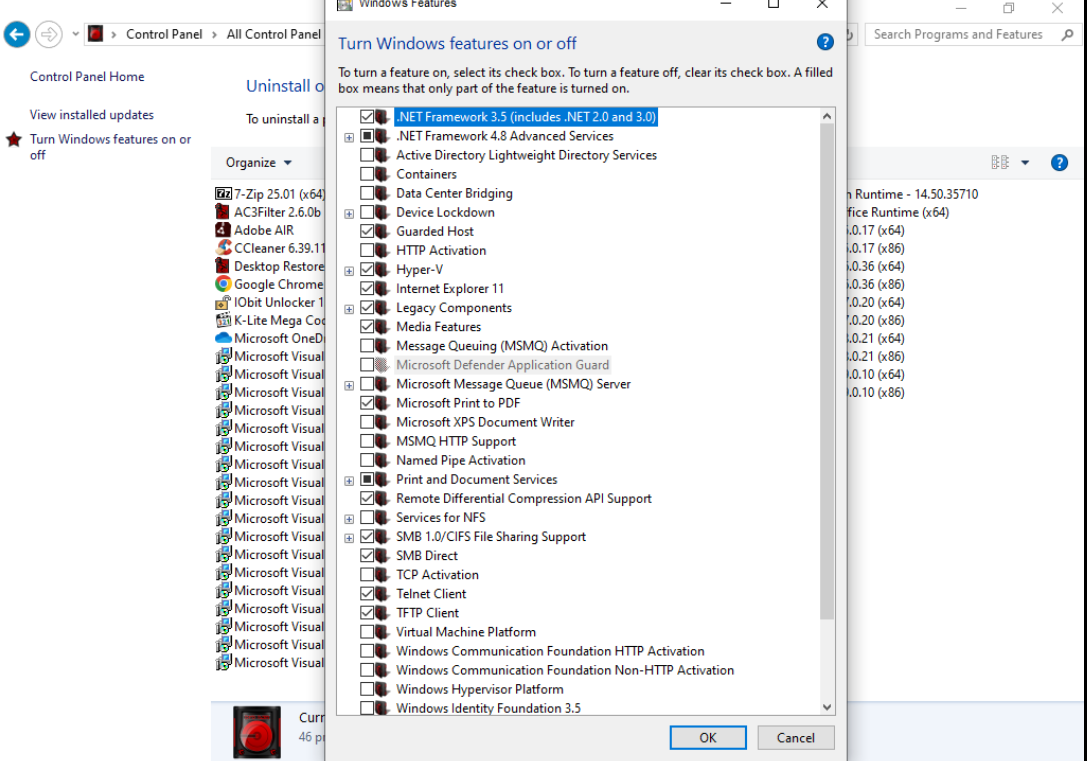
Task: Click the Control Panel address bar icon
Action: tap(96, 34)
